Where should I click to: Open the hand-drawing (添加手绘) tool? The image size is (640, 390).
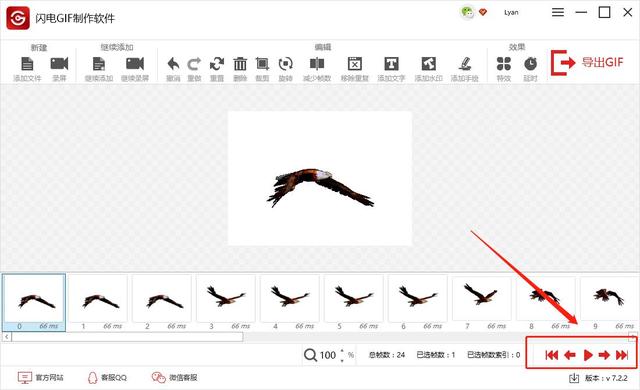pos(464,64)
